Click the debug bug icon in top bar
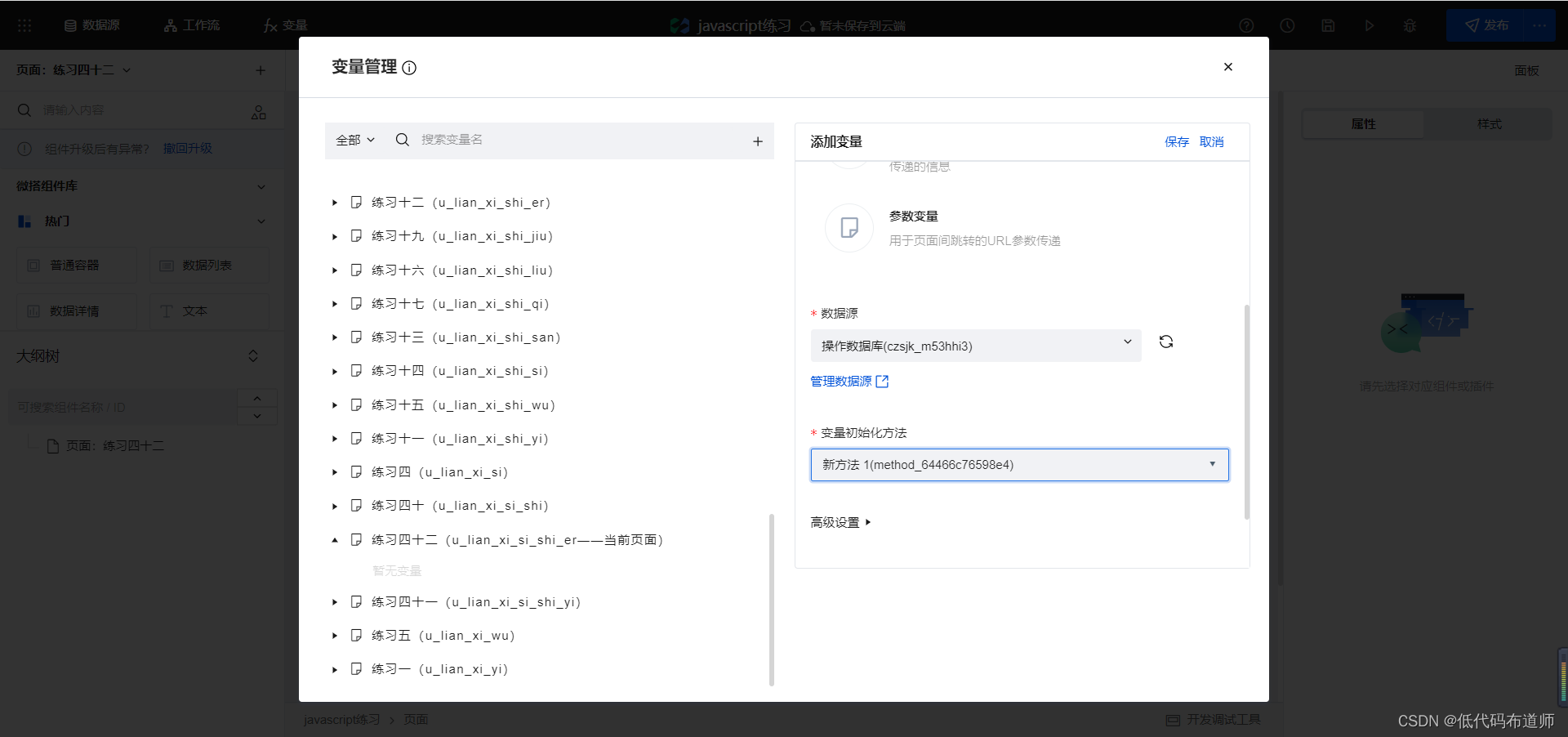 point(1410,25)
